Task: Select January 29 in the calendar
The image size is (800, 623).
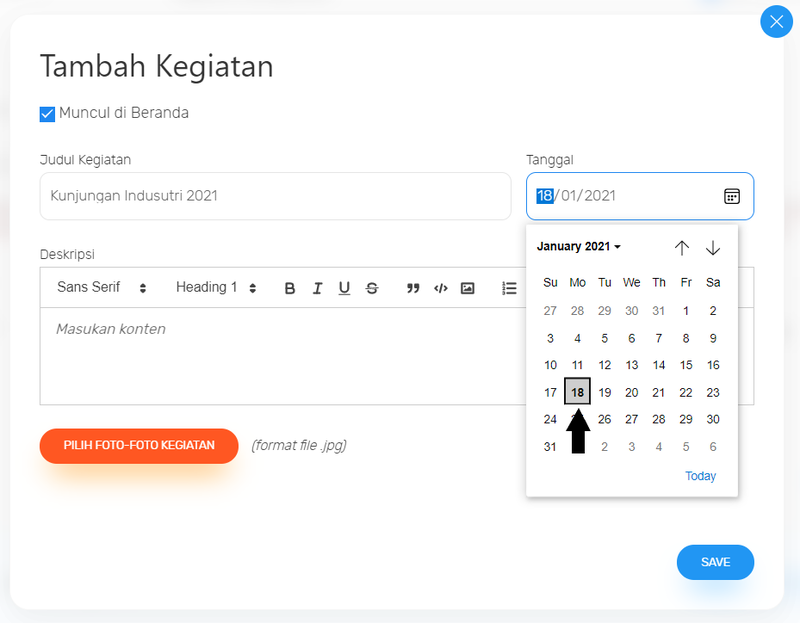Action: point(686,419)
